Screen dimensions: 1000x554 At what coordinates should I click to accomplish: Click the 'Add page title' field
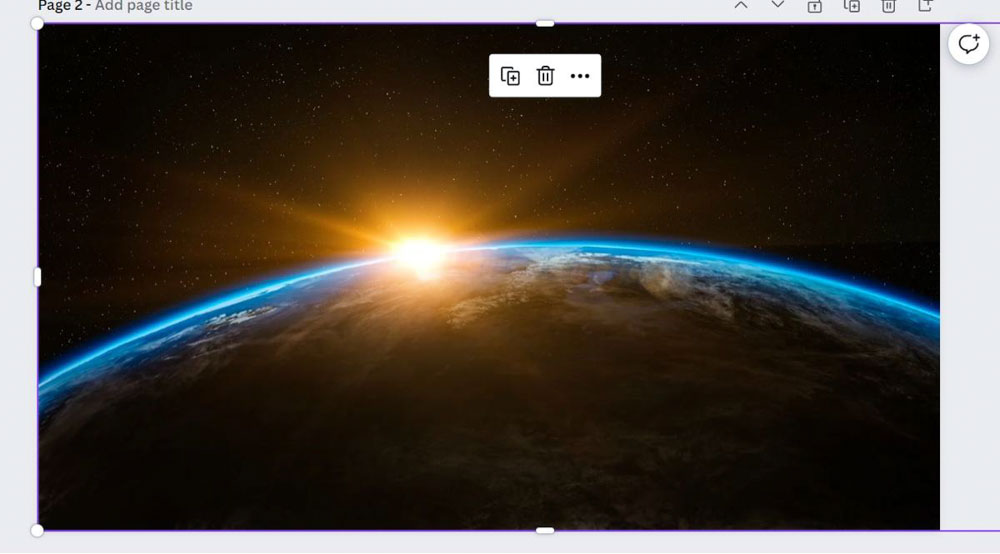point(143,6)
